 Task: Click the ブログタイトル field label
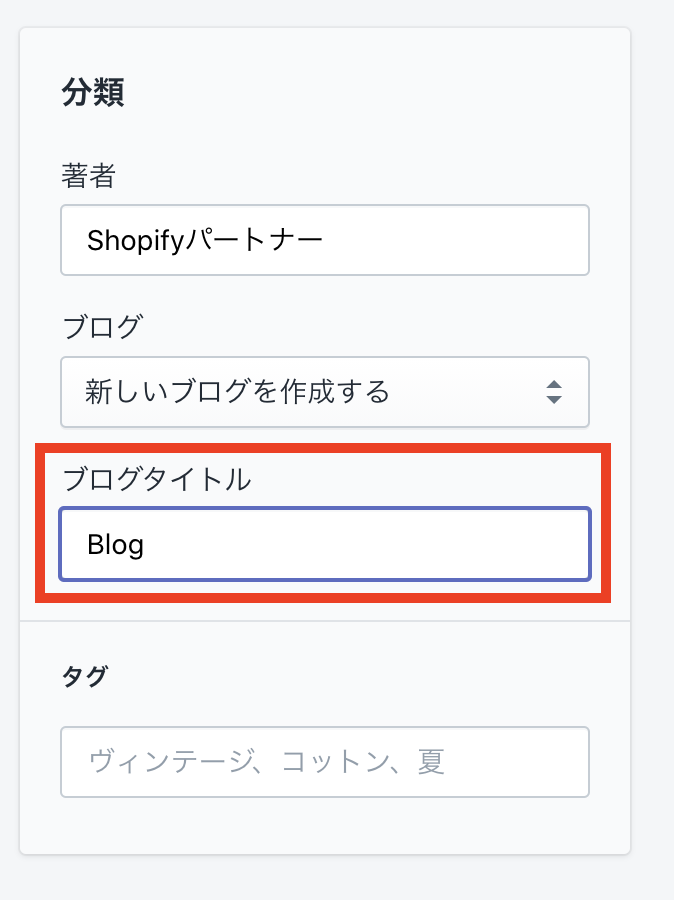coord(156,479)
